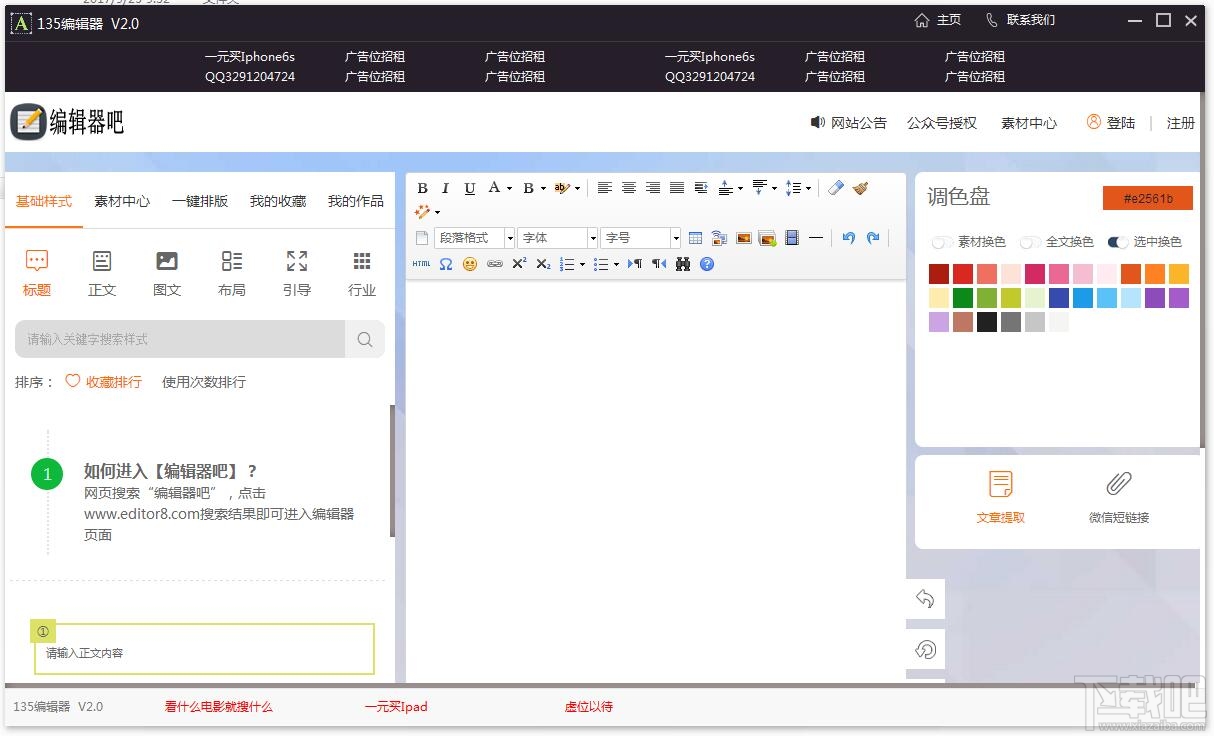Image resolution: width=1214 pixels, height=736 pixels.
Task: Select the 图文 style category
Action: (x=167, y=274)
